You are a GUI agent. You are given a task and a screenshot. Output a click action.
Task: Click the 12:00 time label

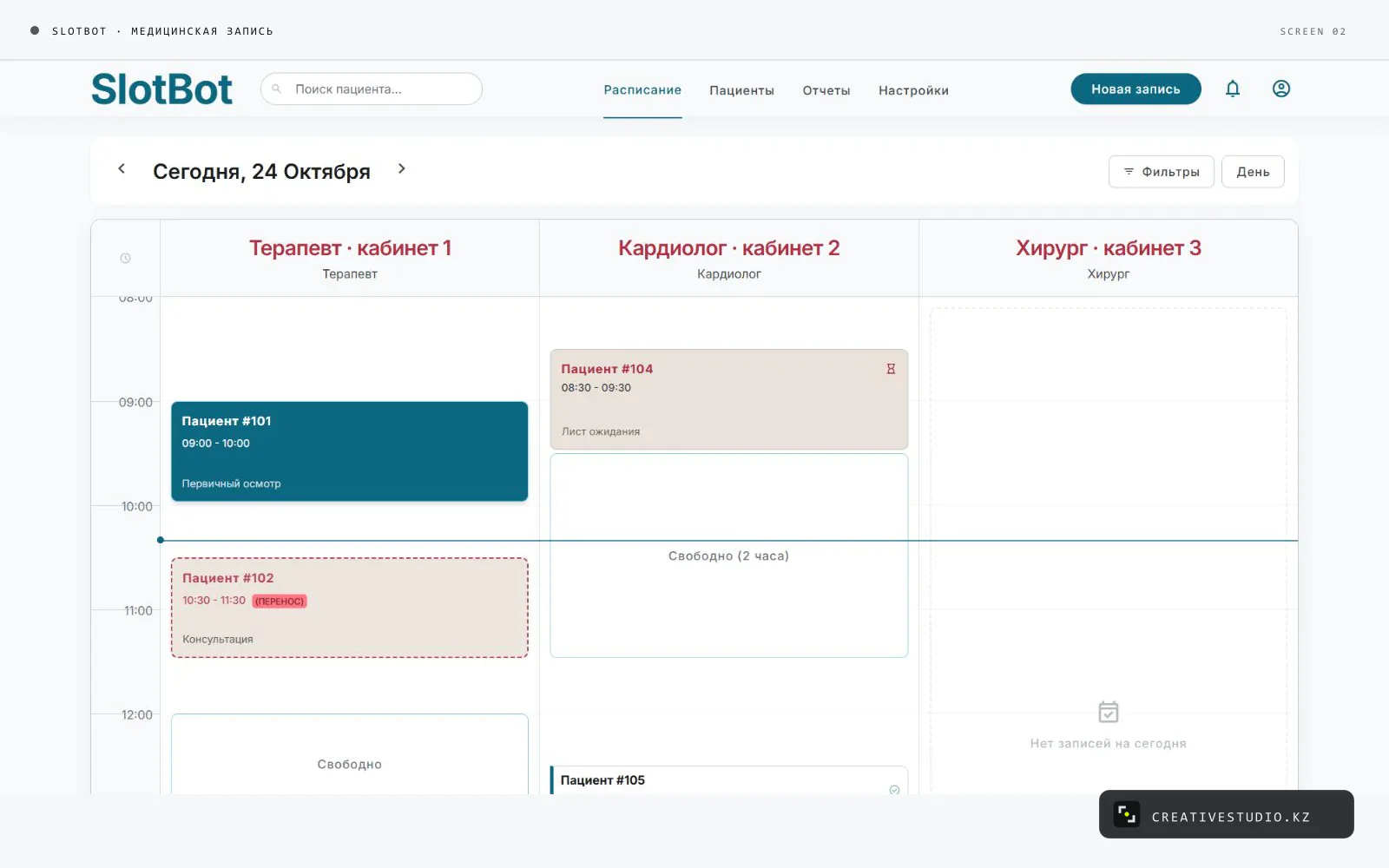click(136, 714)
